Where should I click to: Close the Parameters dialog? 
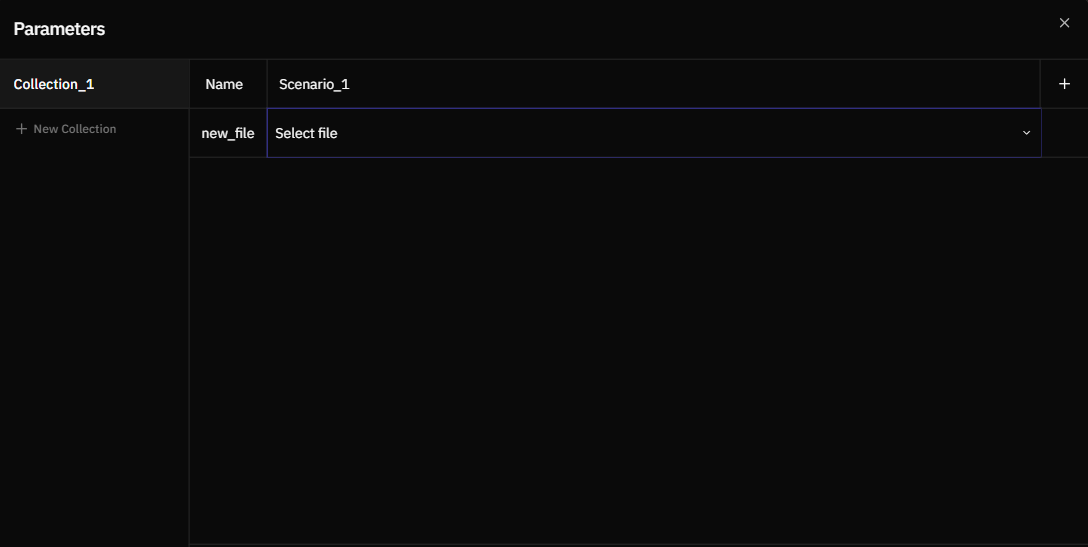pos(1064,23)
